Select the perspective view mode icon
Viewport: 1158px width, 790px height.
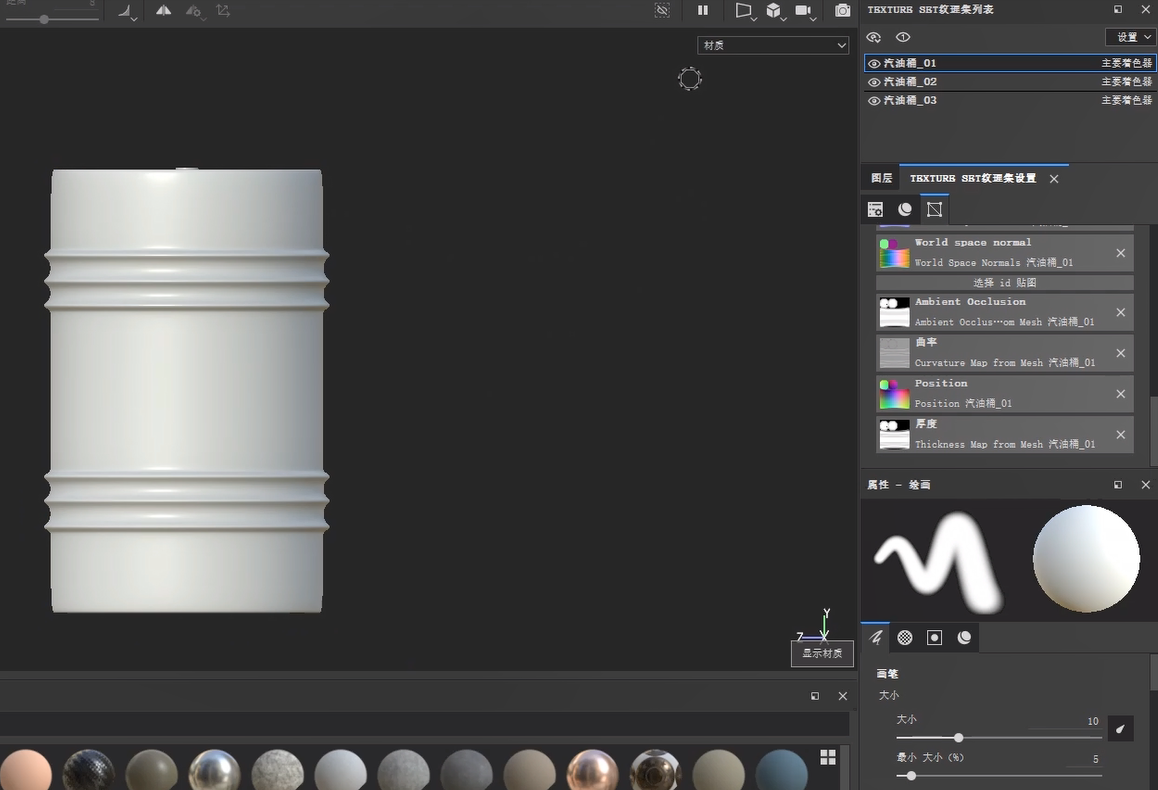744,11
